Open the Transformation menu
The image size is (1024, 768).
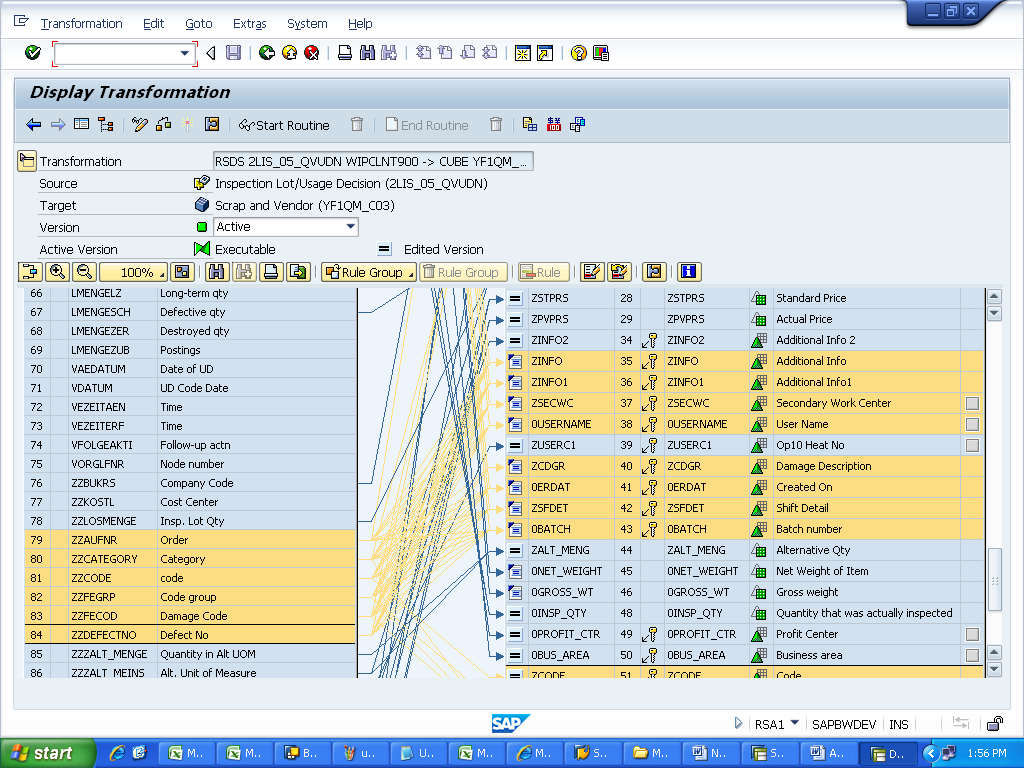(82, 24)
